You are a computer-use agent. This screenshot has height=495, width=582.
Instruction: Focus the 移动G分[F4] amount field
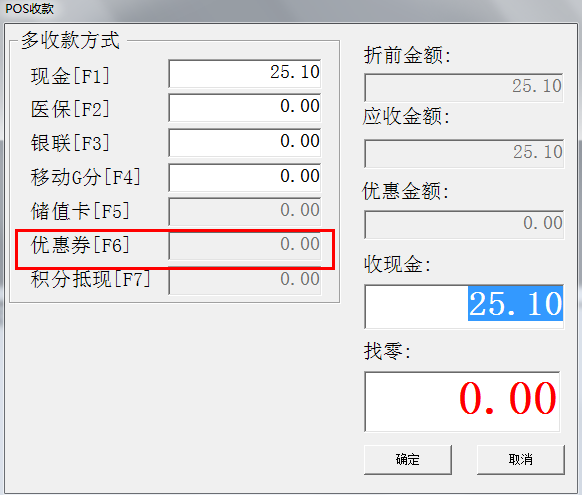click(245, 177)
